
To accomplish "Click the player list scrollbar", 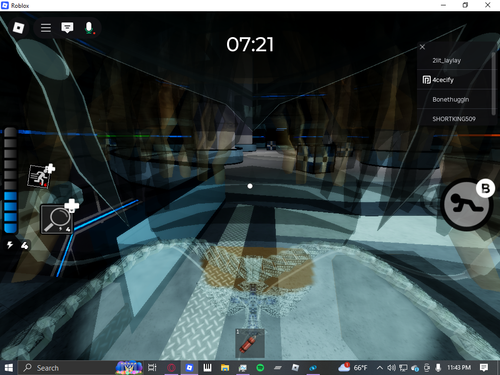I will click(494, 83).
